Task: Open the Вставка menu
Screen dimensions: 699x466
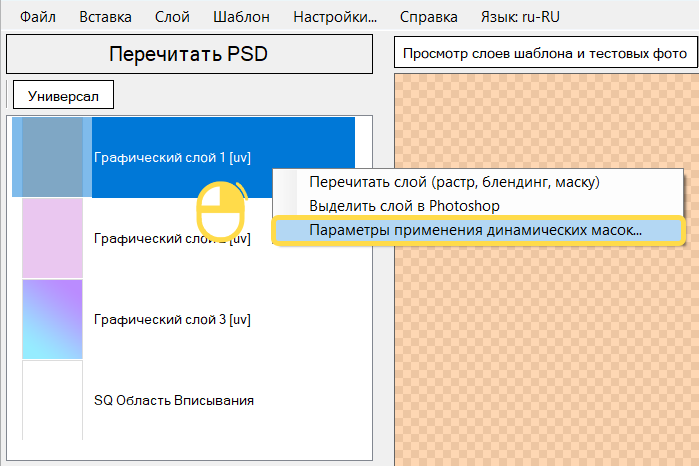Action: tap(104, 17)
